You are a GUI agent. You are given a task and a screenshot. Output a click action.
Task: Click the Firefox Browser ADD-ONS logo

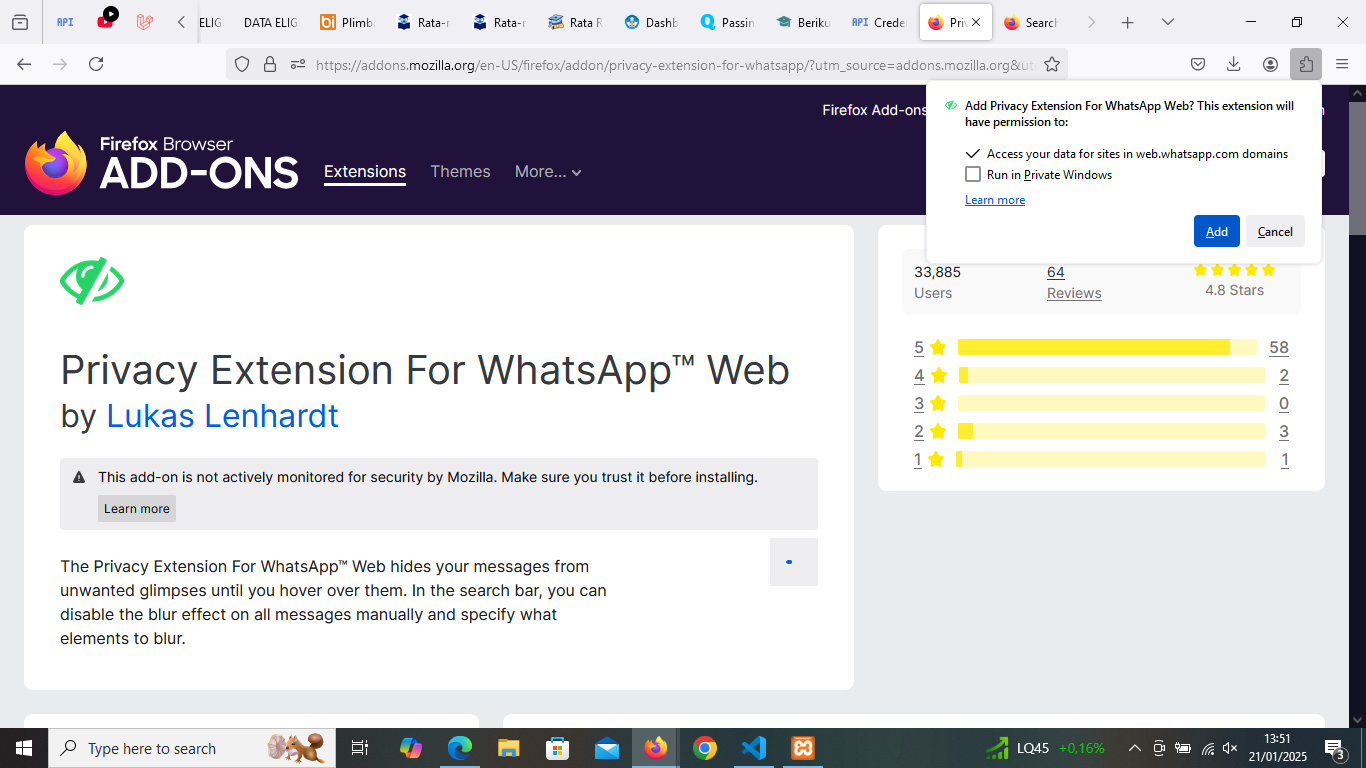[162, 163]
